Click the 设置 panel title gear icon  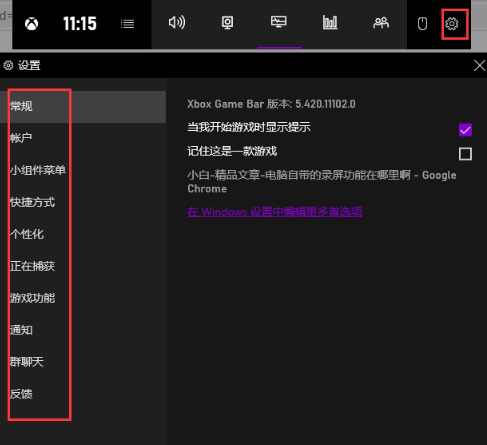click(8, 65)
